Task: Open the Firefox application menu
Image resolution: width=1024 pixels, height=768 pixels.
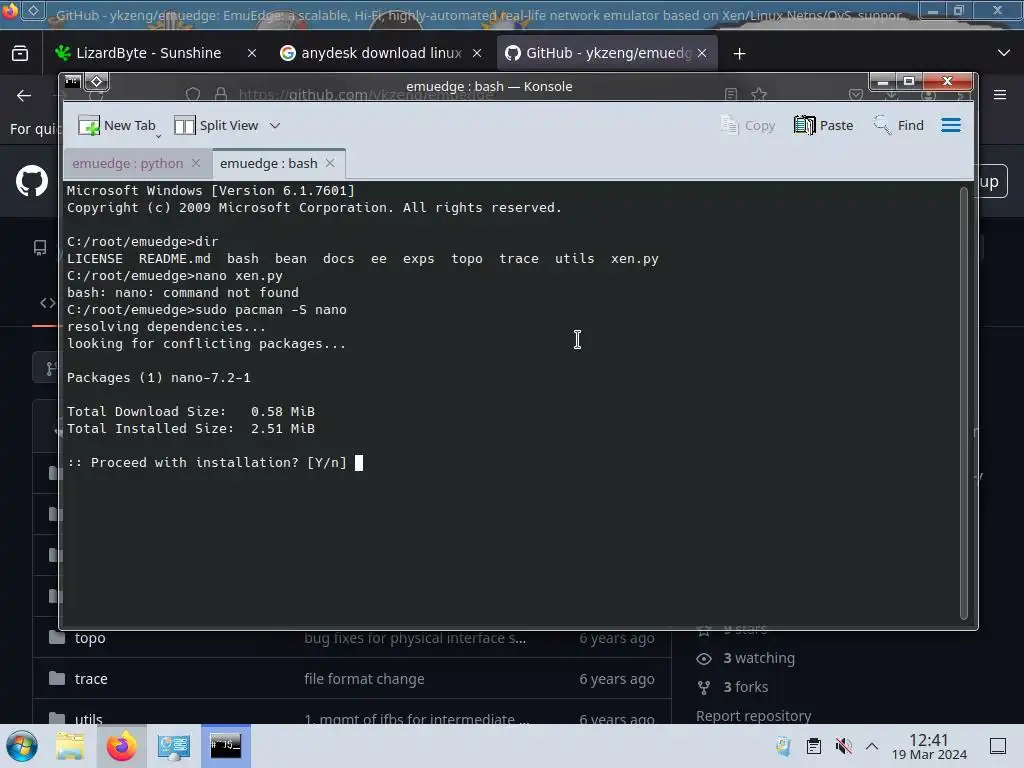Action: click(x=1000, y=95)
